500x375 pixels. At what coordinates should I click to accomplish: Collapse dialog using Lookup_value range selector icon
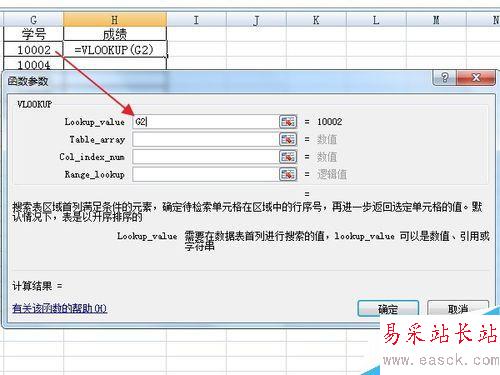(288, 122)
